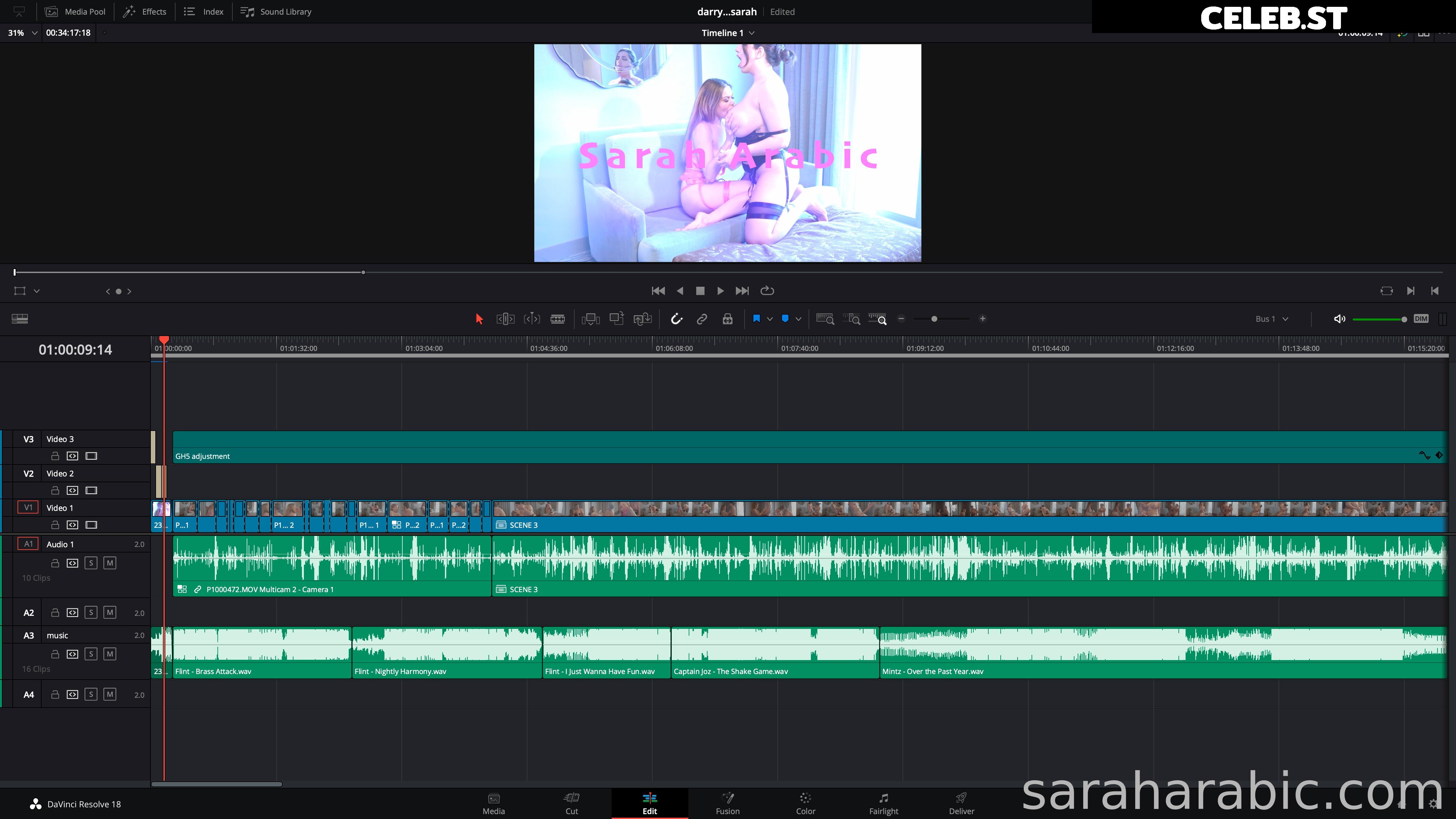The image size is (1456, 819).
Task: Zoom in timeline with plus icon
Action: click(983, 319)
